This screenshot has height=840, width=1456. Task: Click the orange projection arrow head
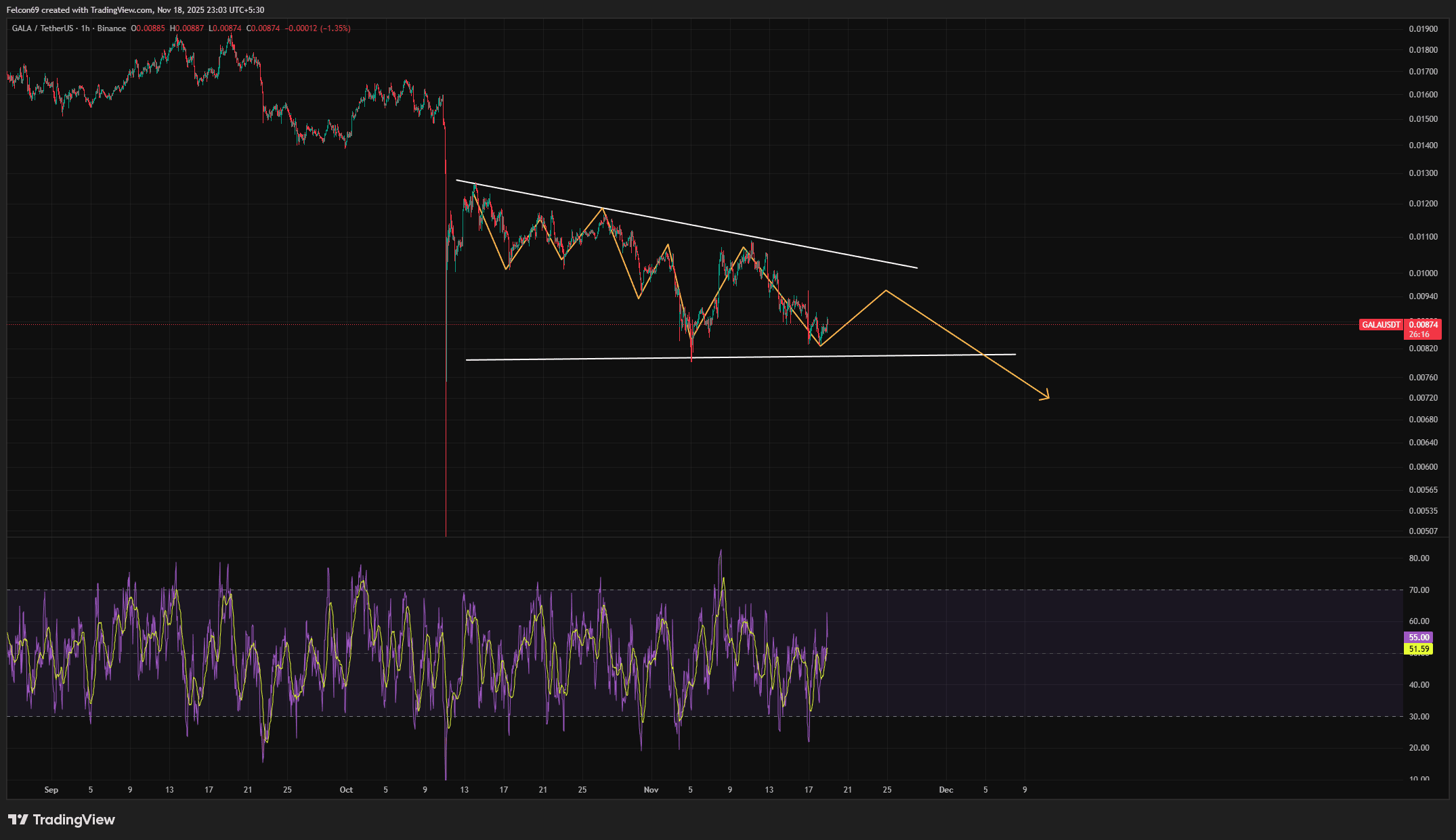point(1047,397)
